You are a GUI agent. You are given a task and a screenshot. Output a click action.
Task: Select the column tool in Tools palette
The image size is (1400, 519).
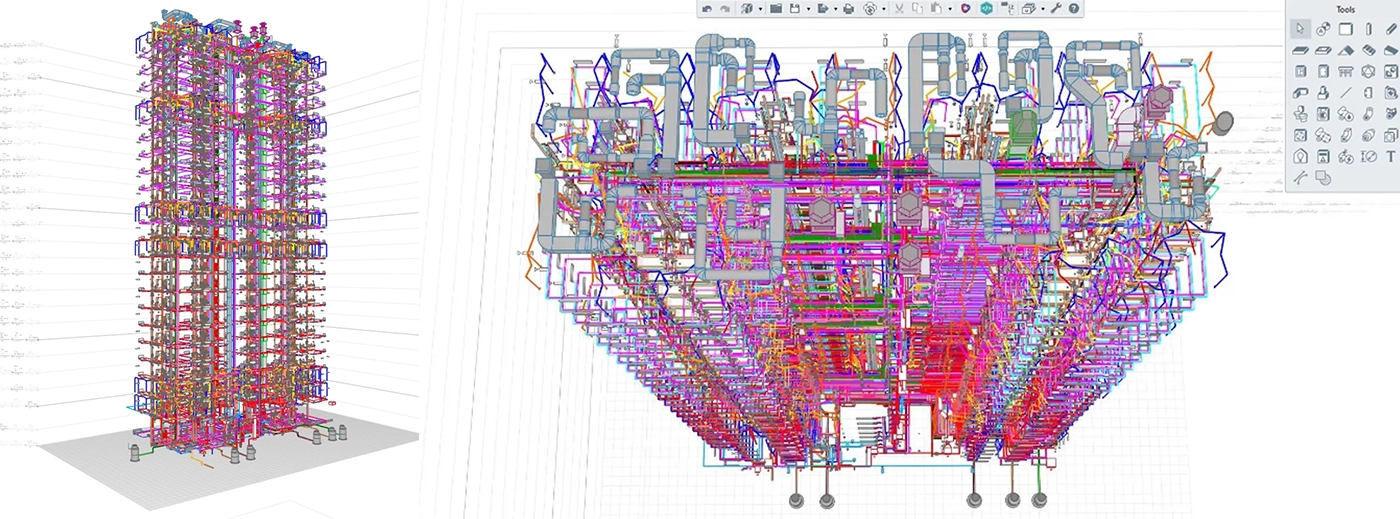point(1369,29)
